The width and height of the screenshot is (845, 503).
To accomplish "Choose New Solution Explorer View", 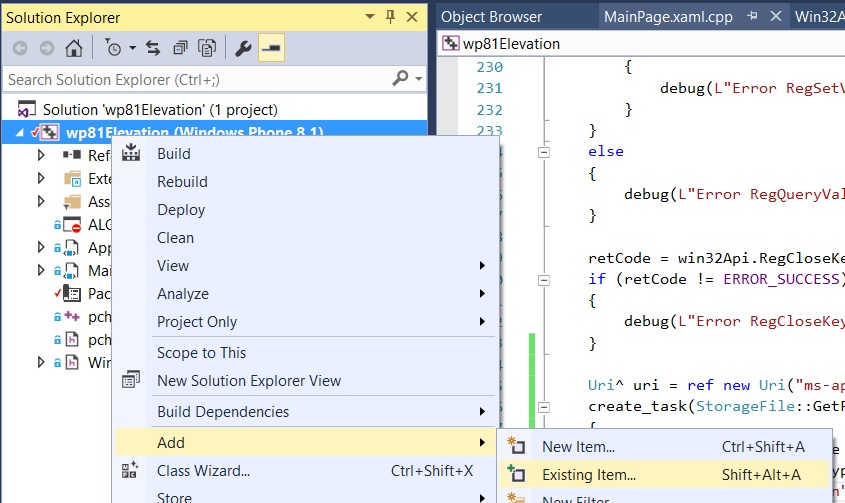I will (304, 381).
